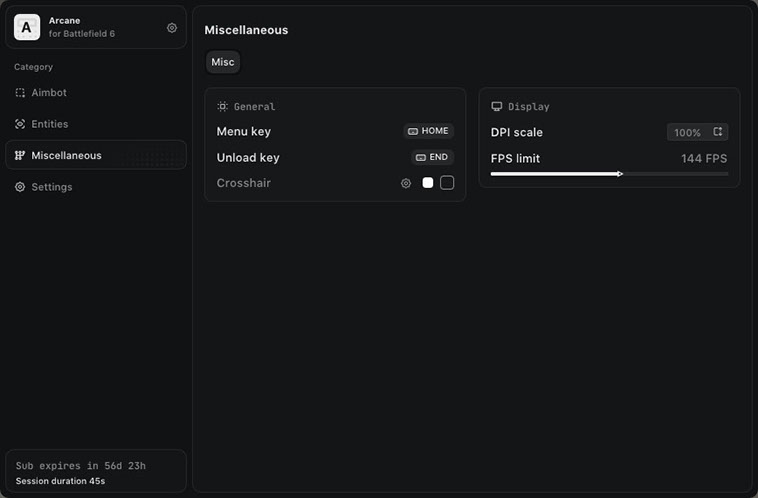The width and height of the screenshot is (758, 498).
Task: Click the Aimbot category icon
Action: tap(20, 93)
